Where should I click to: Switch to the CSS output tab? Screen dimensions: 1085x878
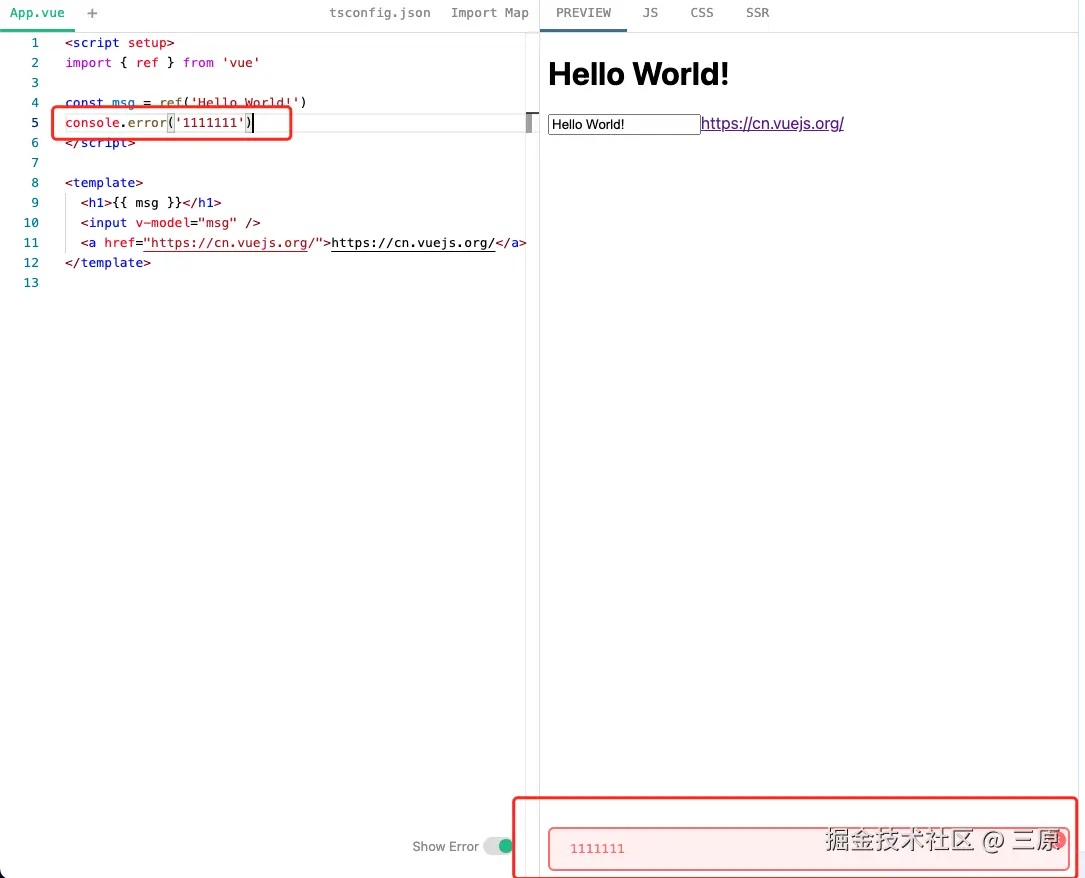point(702,13)
